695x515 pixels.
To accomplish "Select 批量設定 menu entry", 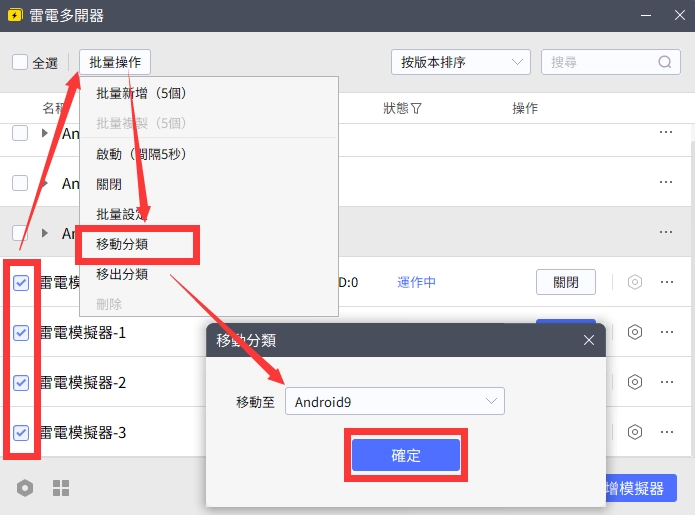I will coord(122,214).
